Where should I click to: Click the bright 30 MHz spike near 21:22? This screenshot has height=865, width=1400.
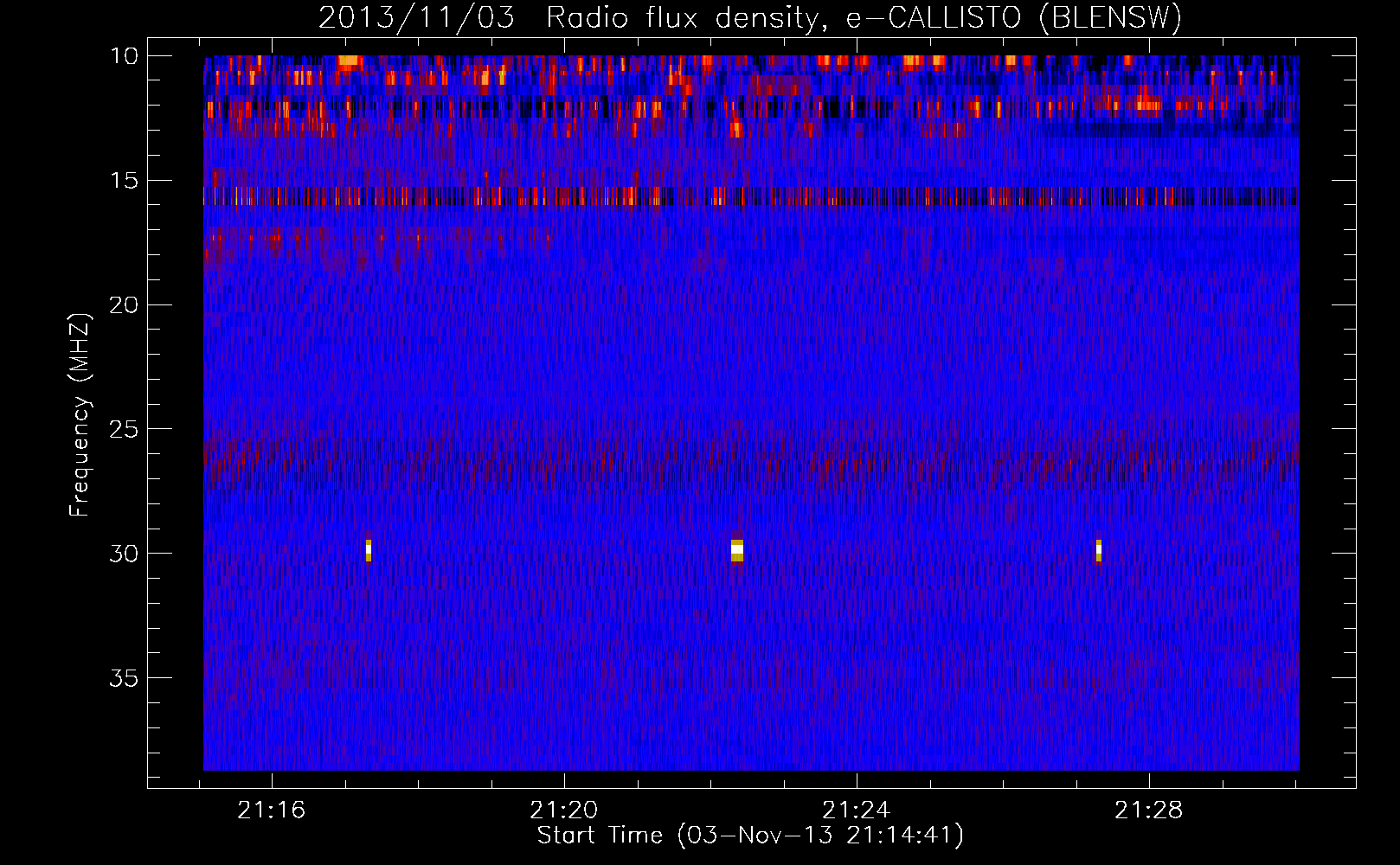(737, 549)
